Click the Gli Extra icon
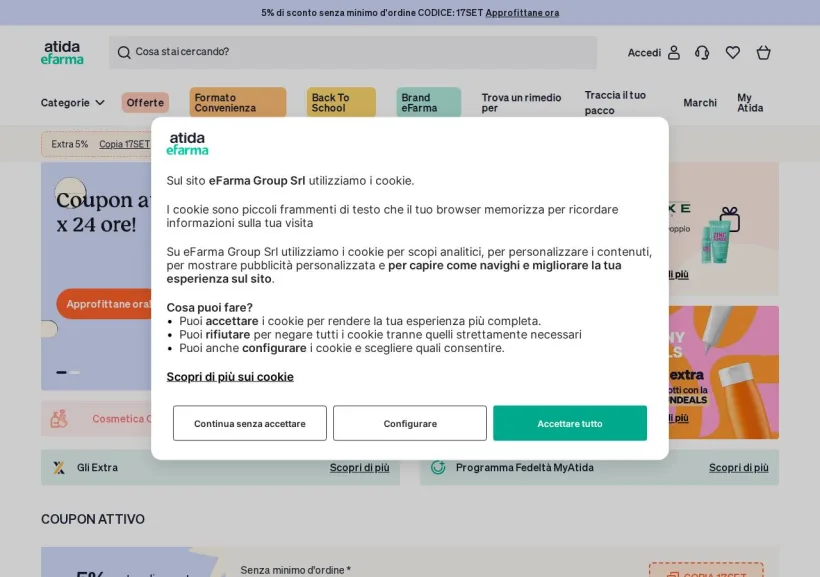820x577 pixels. point(59,468)
